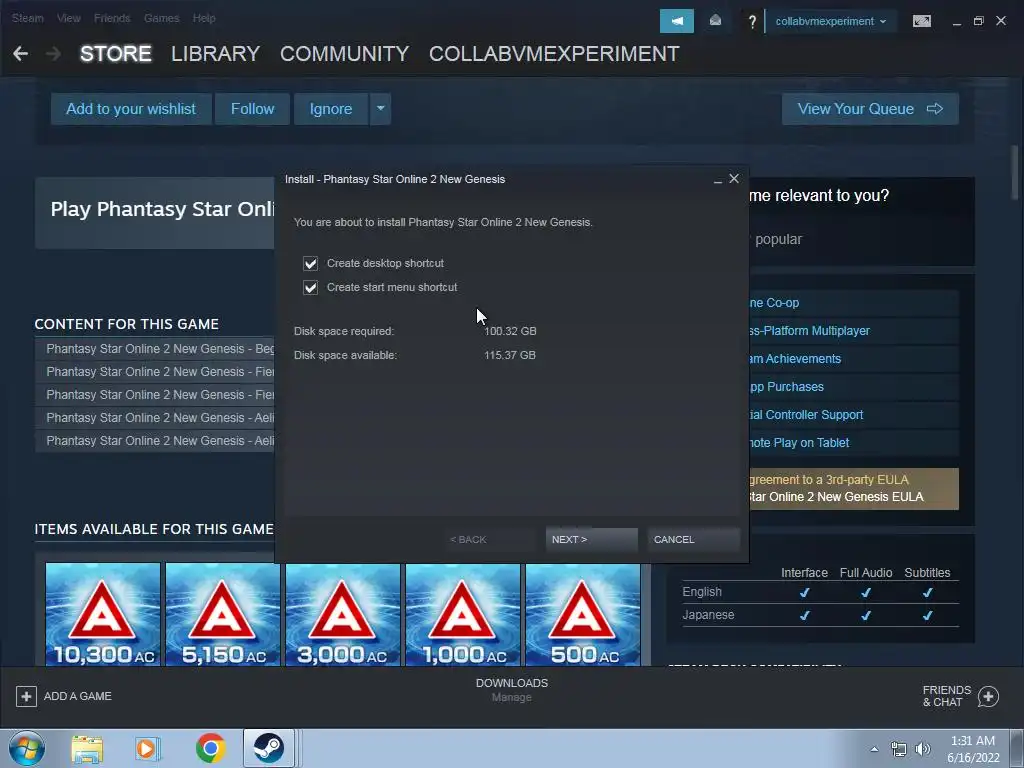Switch to Big Picture mode icon

(921, 21)
